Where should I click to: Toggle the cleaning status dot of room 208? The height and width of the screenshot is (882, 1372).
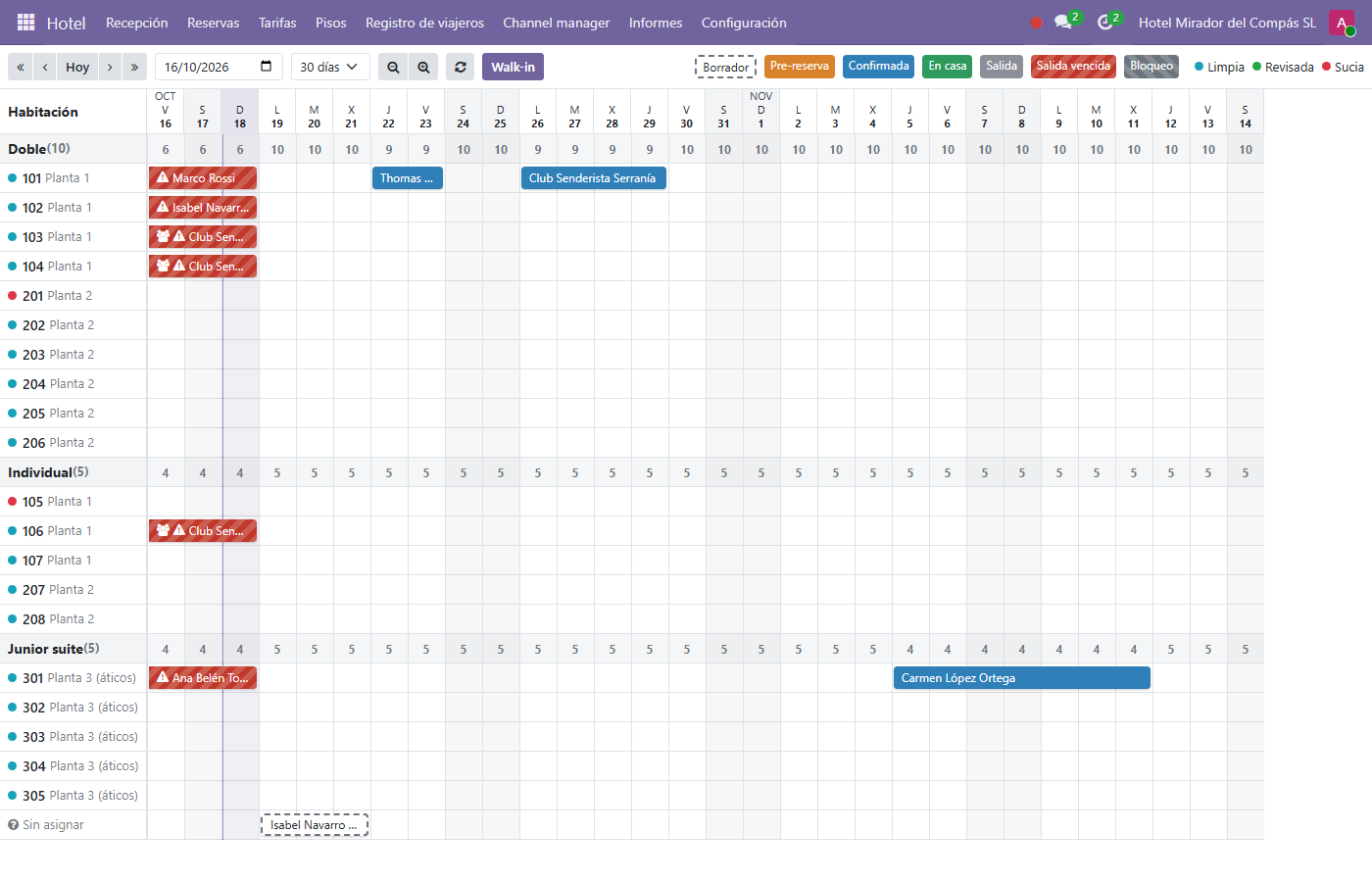pos(13,619)
